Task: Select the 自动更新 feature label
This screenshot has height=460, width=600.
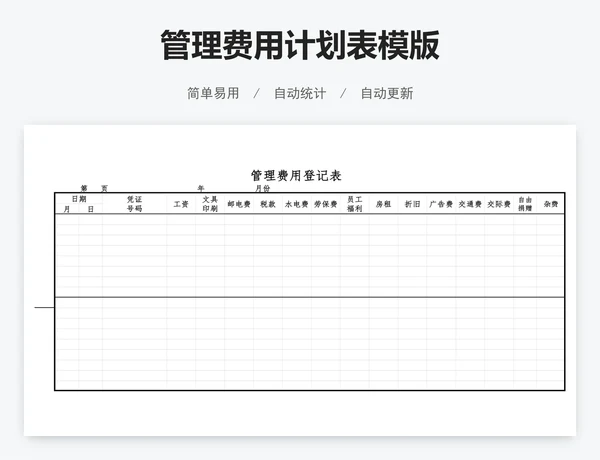Action: coord(386,93)
